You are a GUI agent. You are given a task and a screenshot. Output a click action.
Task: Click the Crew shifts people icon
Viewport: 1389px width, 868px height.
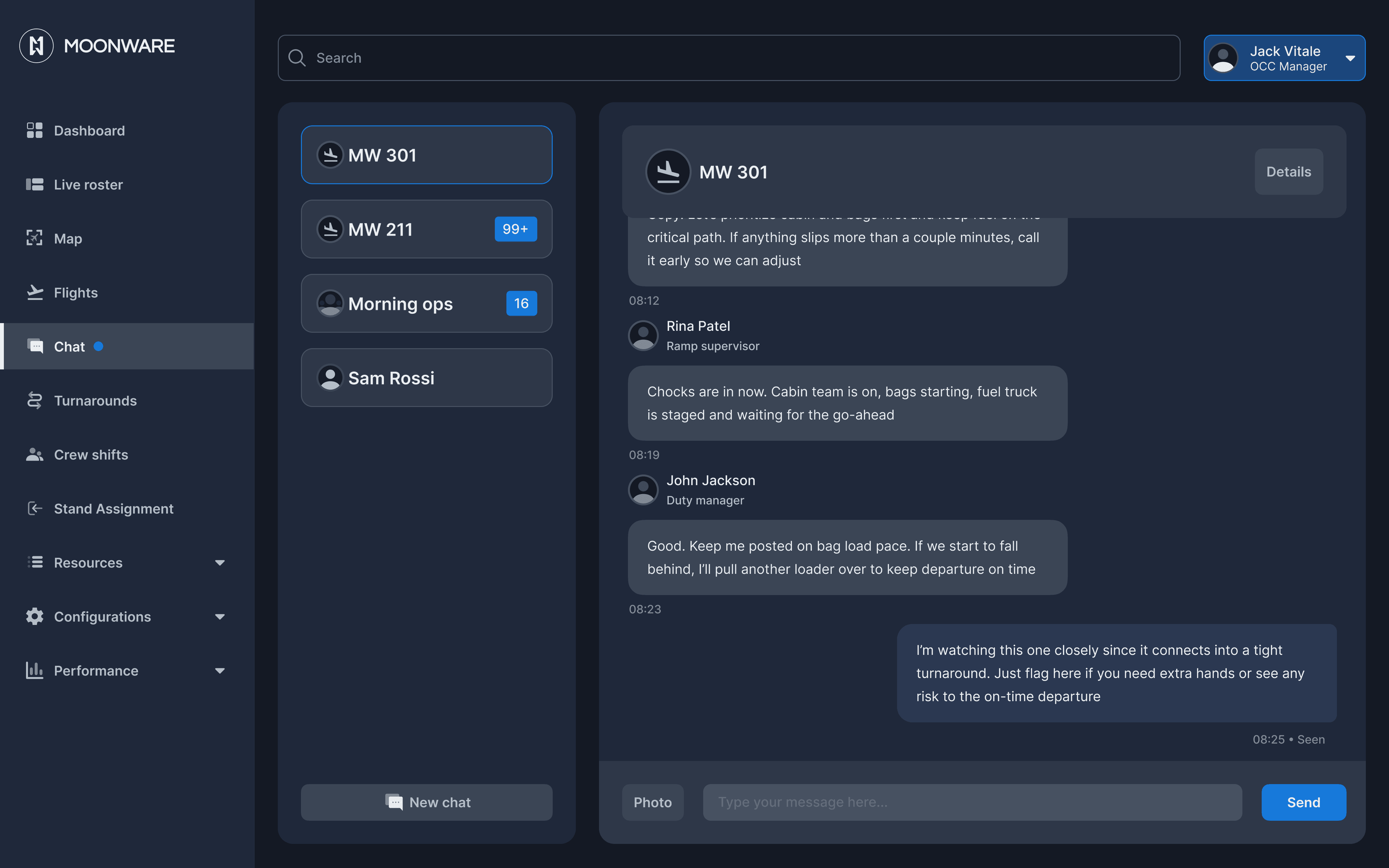34,454
